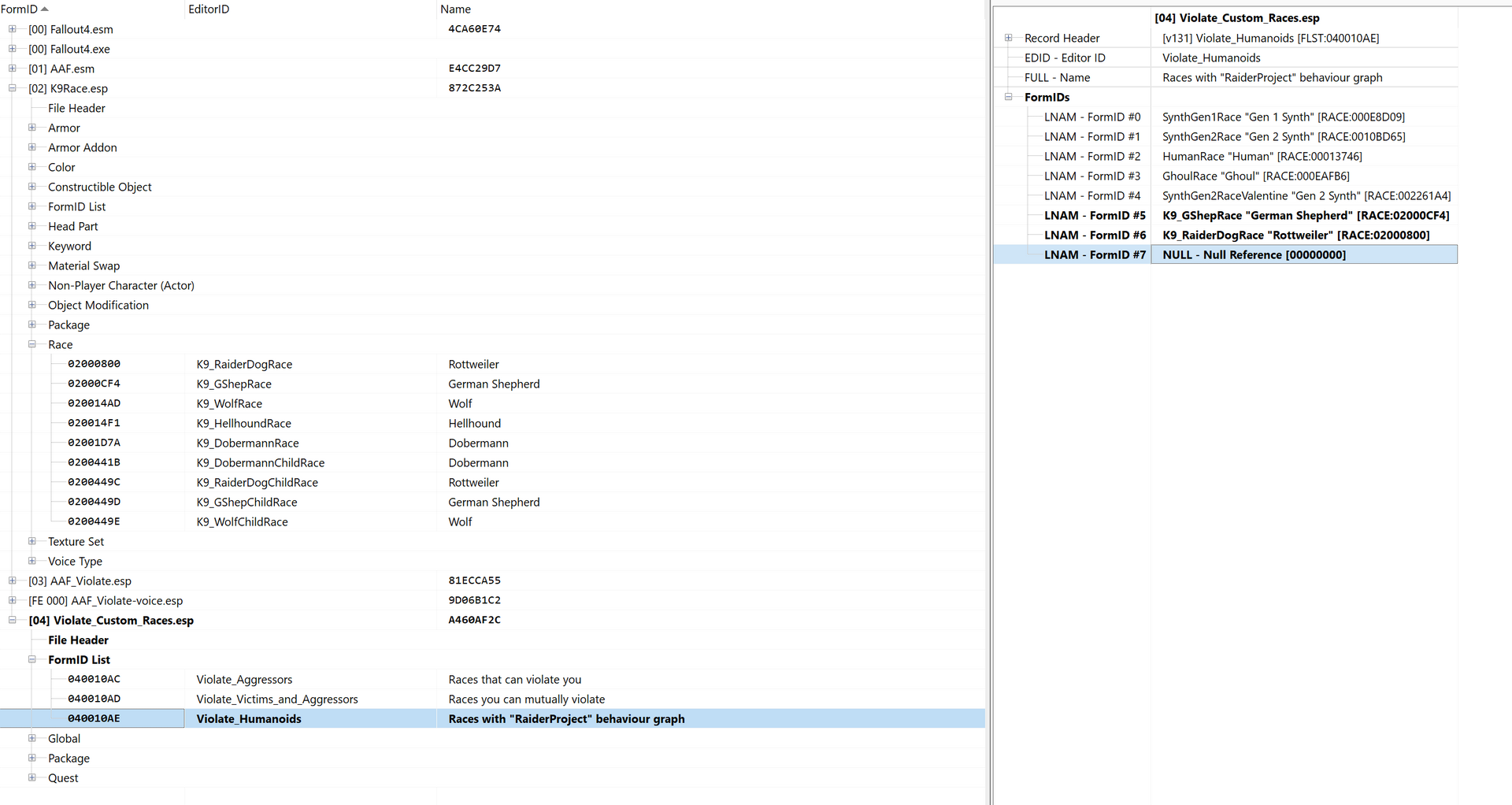The width and height of the screenshot is (1512, 805).
Task: Expand the Global group
Action: point(31,738)
